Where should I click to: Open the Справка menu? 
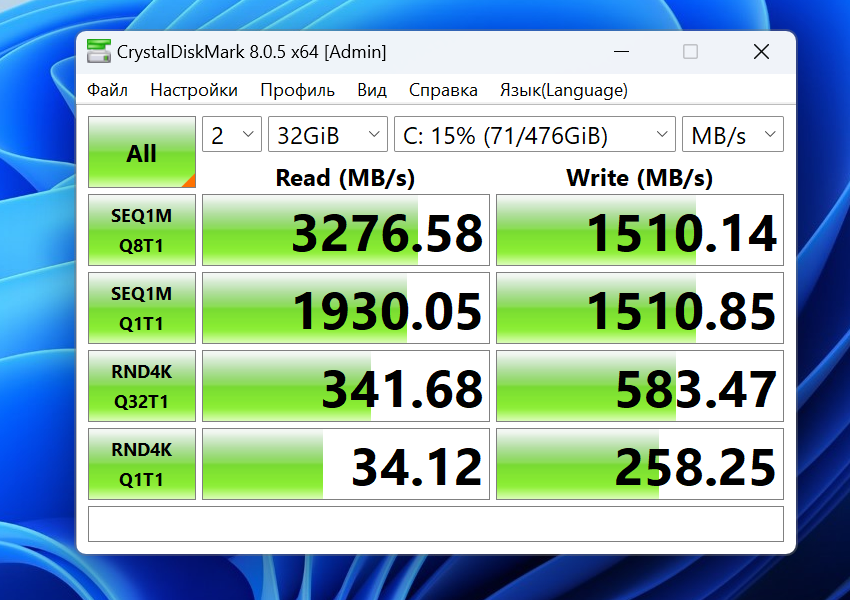[443, 90]
